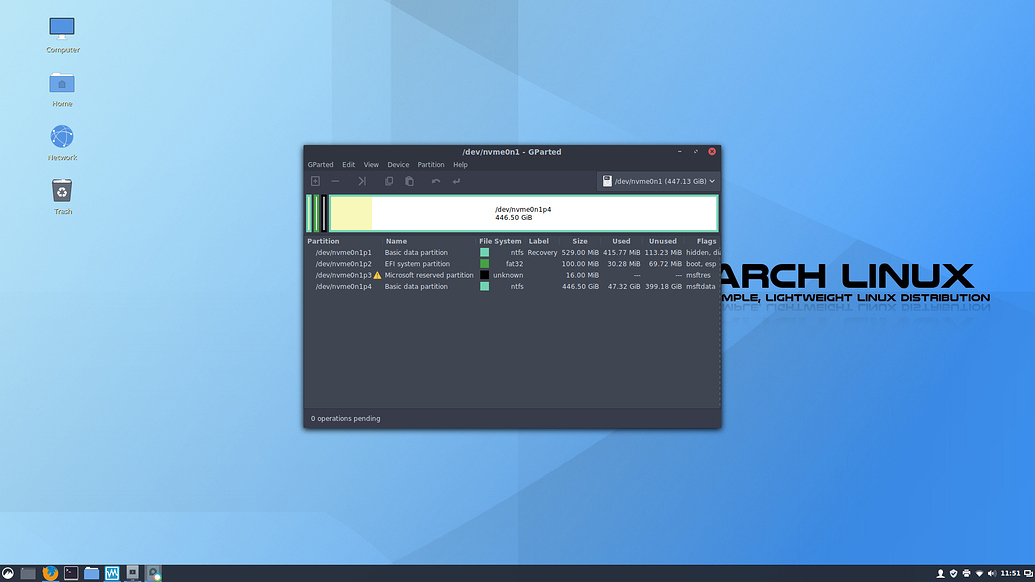1035x582 pixels.
Task: Click the 'msftdata' flags cell
Action: [701, 286]
